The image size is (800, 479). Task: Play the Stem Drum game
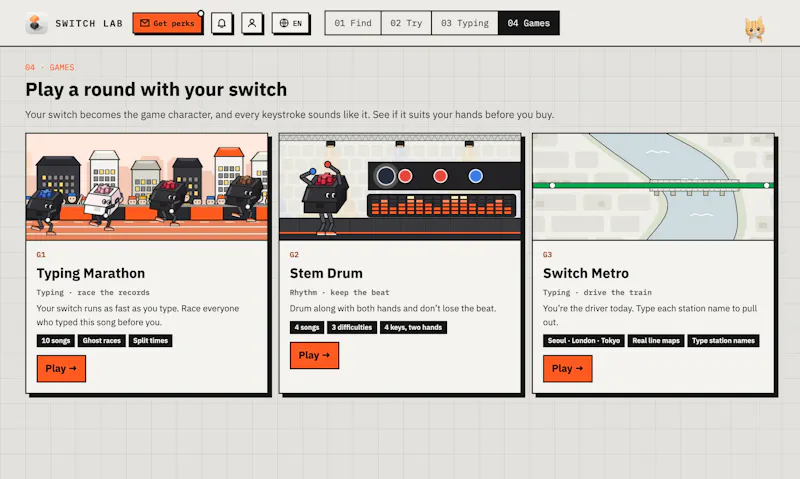point(314,355)
